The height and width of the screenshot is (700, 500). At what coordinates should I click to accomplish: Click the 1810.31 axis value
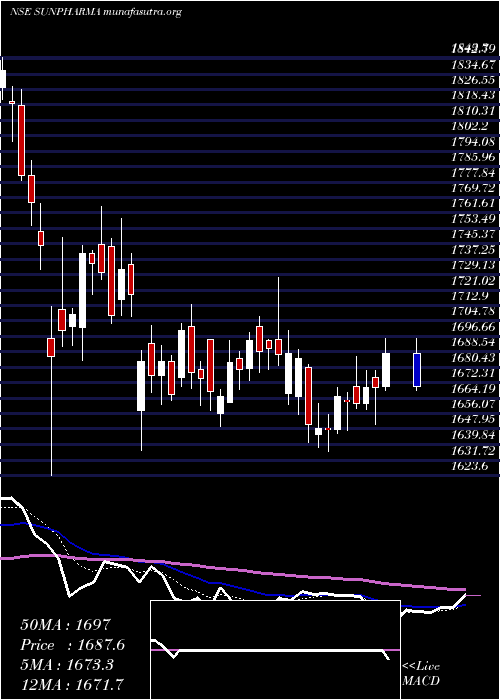point(473,111)
